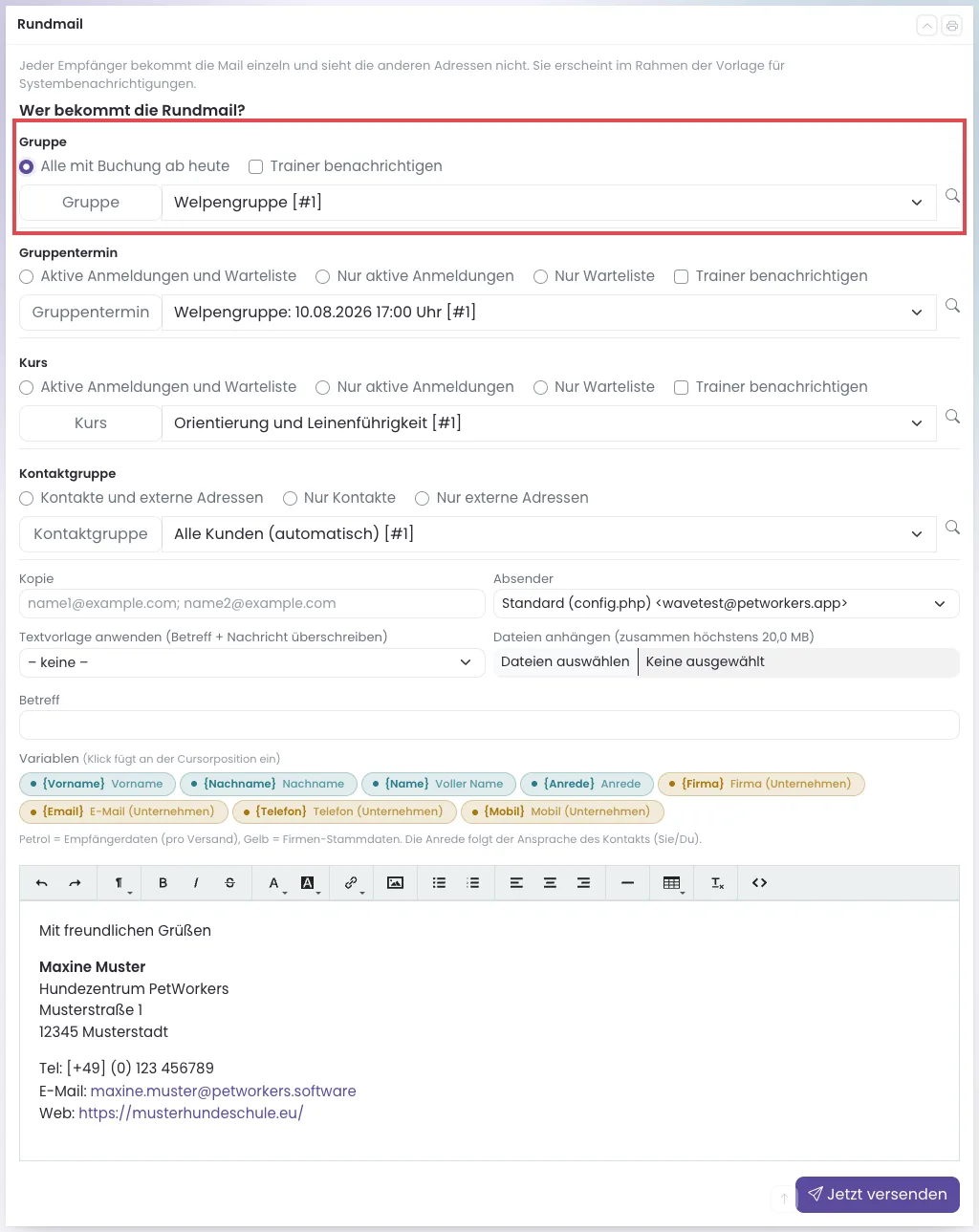Click the search magnifier next to Kontaktgruppe
Viewport: 979px width, 1232px height.
pyautogui.click(x=952, y=528)
